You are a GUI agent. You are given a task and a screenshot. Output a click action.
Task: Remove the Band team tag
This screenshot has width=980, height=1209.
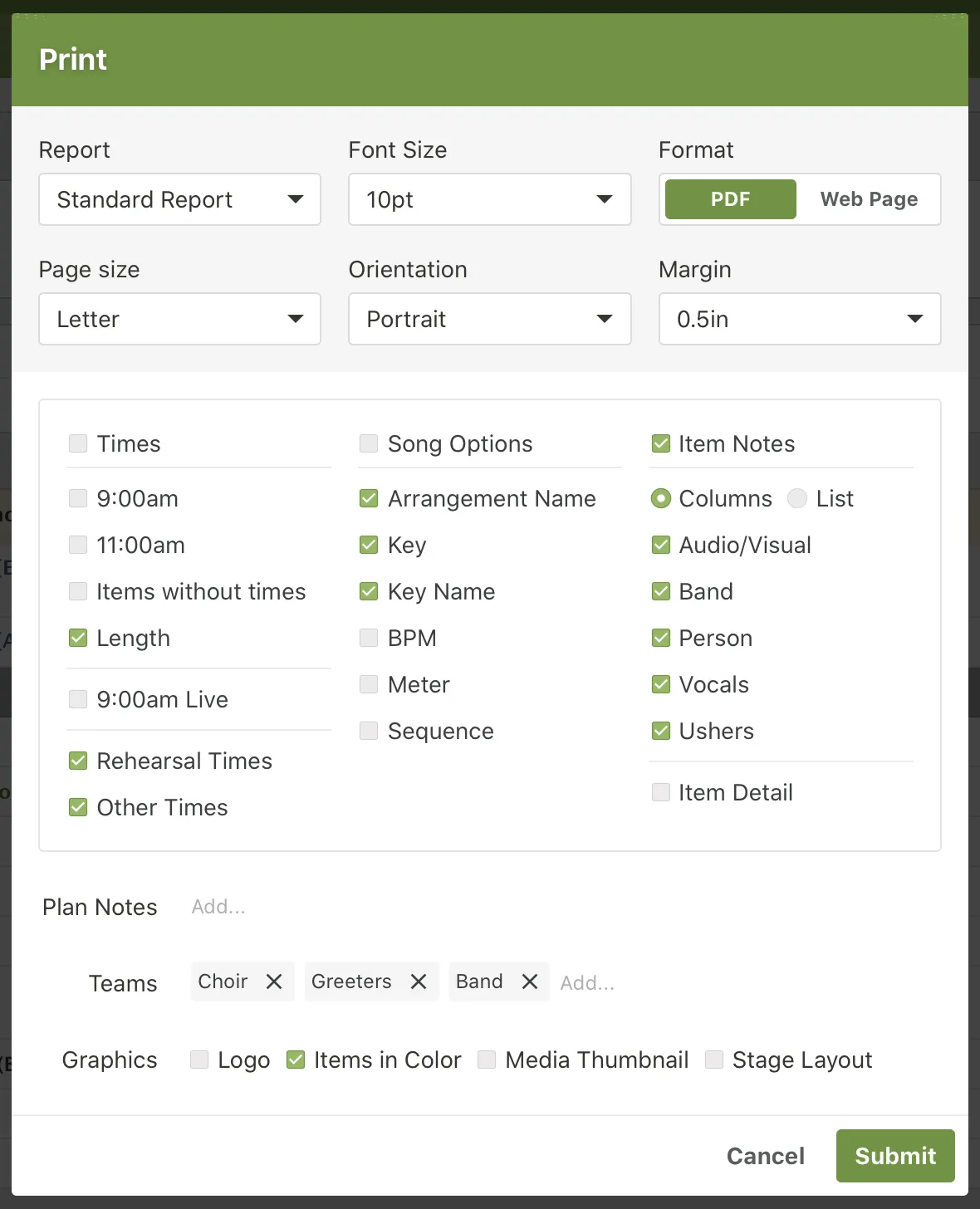click(530, 981)
